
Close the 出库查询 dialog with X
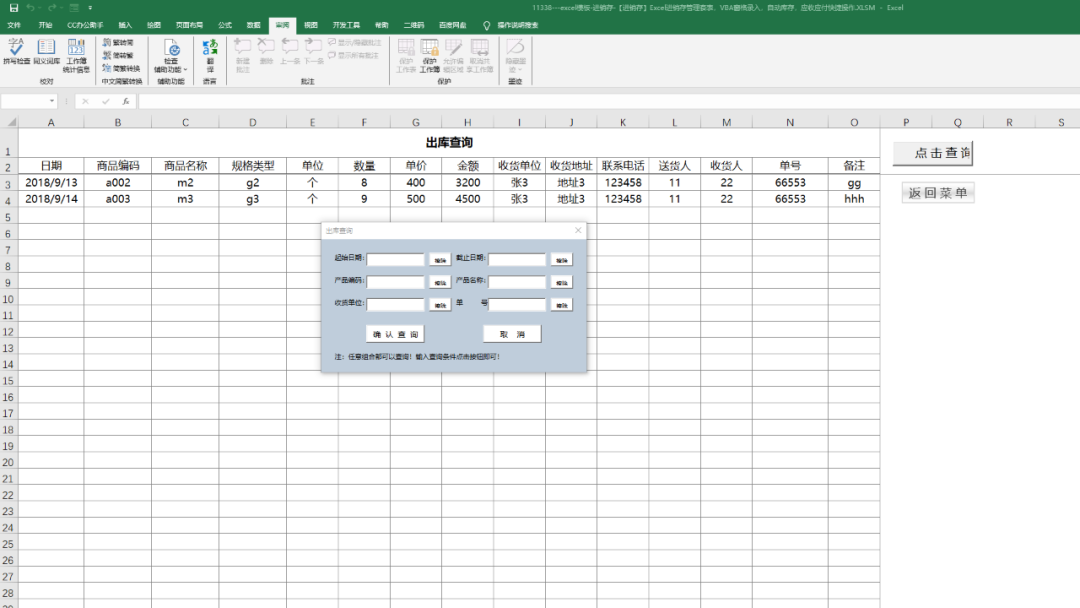point(578,230)
